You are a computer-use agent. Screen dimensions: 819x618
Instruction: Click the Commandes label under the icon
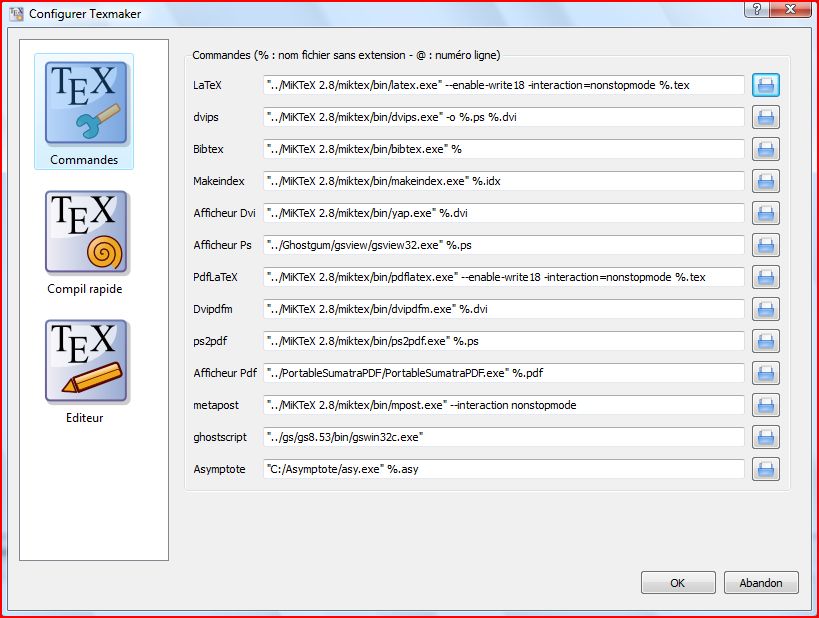[84, 160]
